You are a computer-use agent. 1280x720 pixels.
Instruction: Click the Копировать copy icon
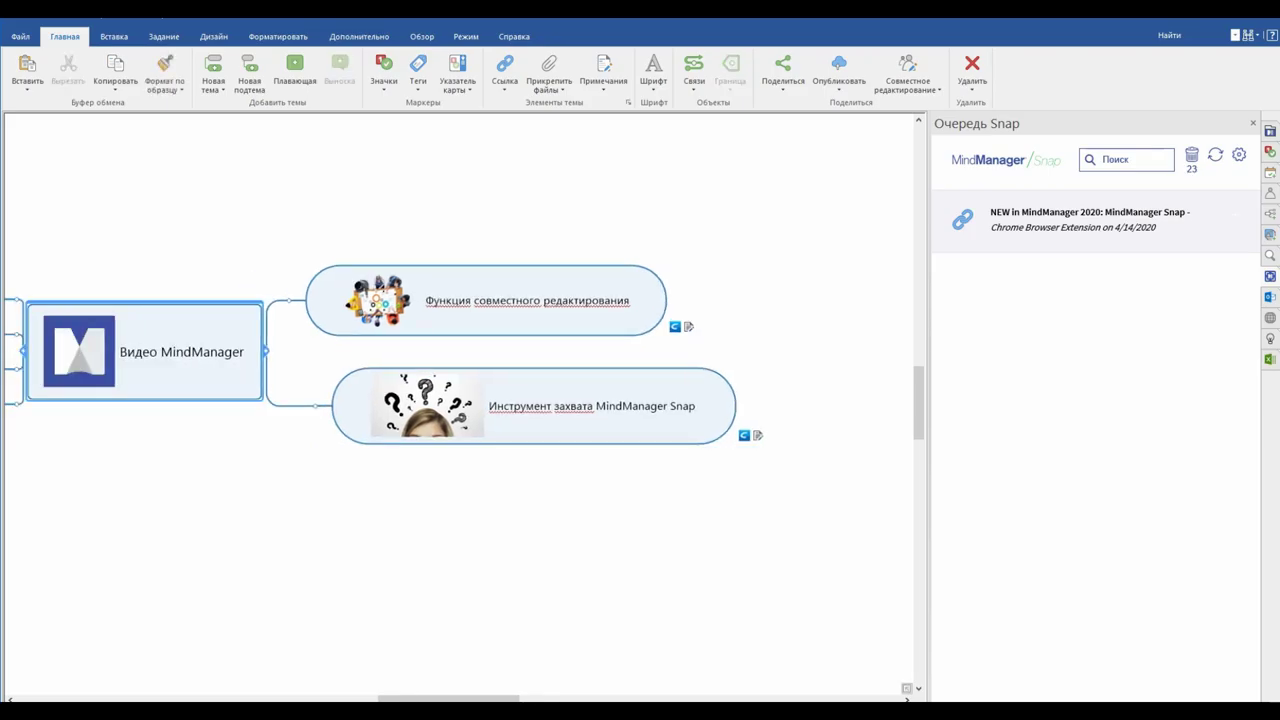pyautogui.click(x=115, y=64)
